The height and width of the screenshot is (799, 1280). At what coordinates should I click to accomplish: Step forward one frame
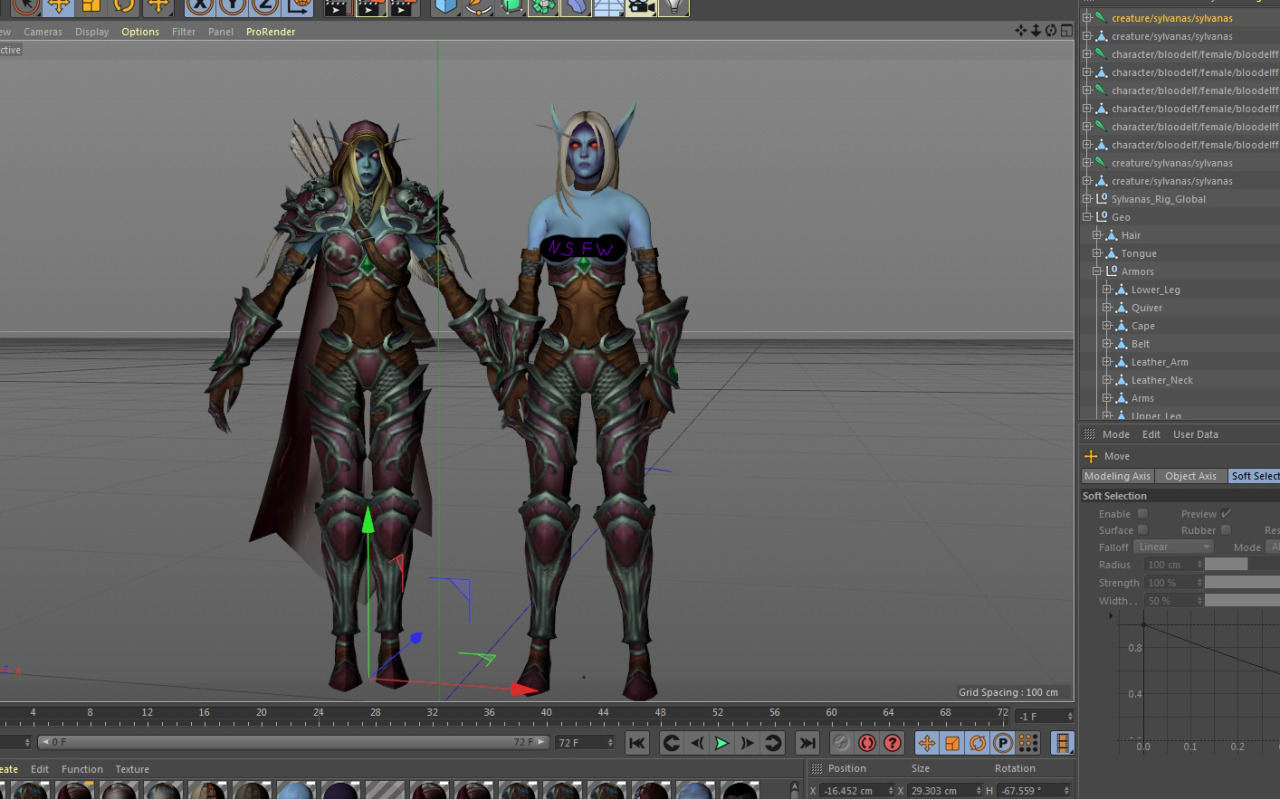coord(747,743)
